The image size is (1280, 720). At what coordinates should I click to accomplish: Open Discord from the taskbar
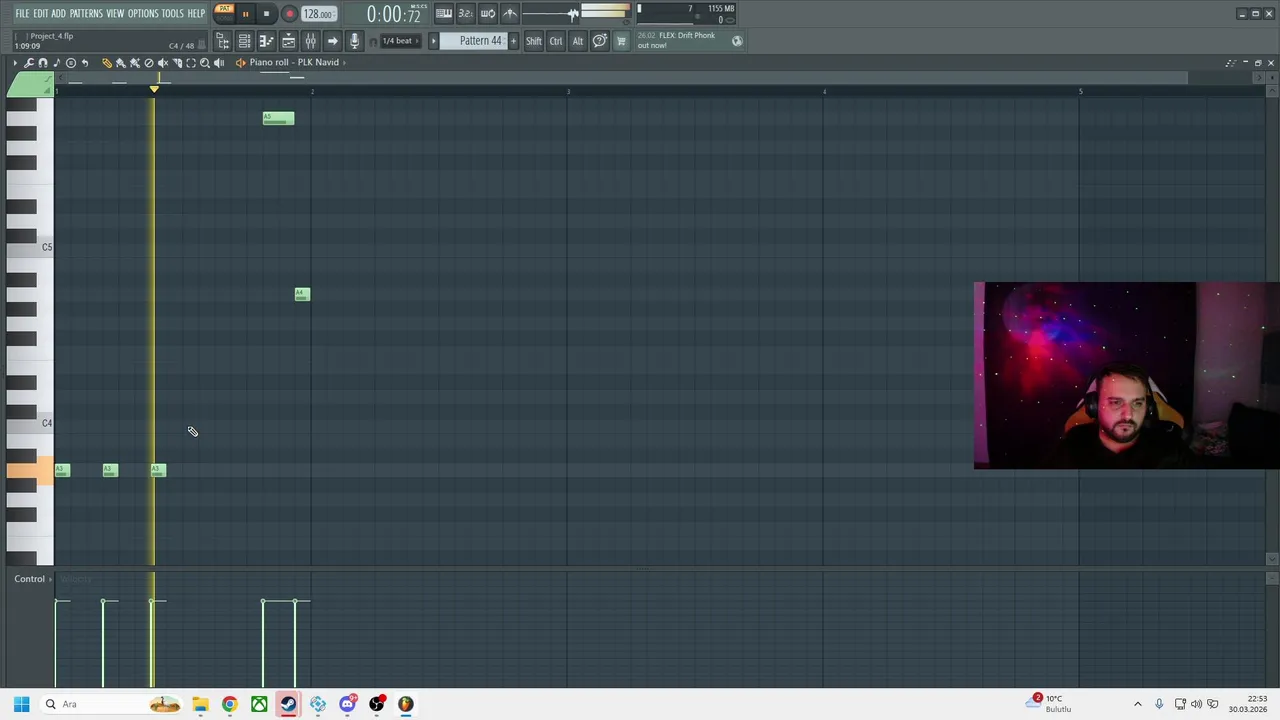coord(347,704)
